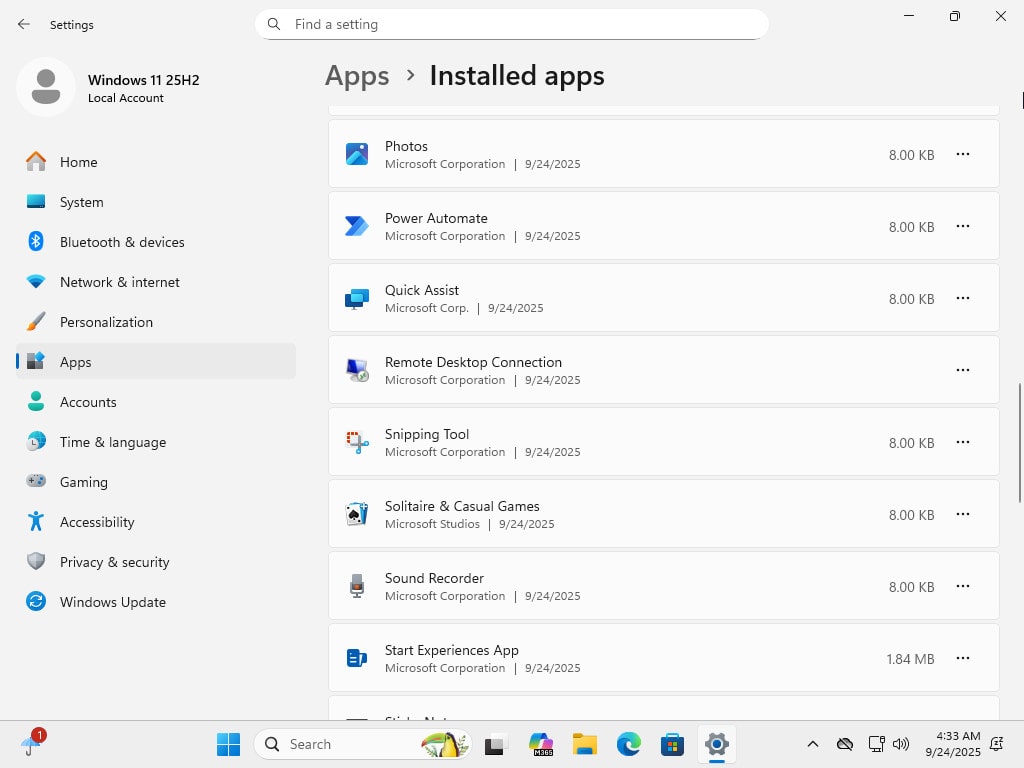Image resolution: width=1024 pixels, height=768 pixels.
Task: Open more options for Sound Recorder
Action: tap(963, 586)
